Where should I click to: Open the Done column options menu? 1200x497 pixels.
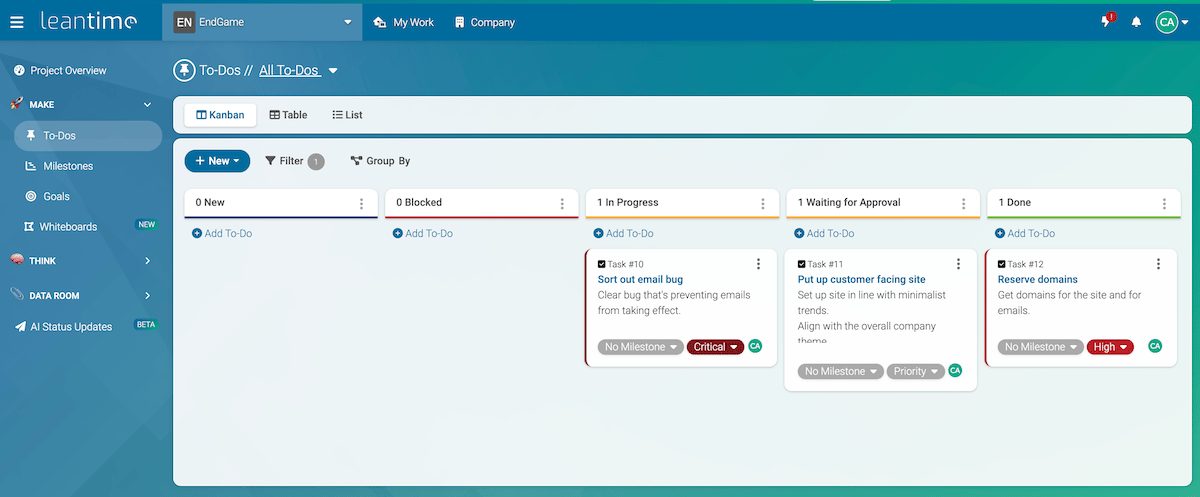coord(1165,203)
